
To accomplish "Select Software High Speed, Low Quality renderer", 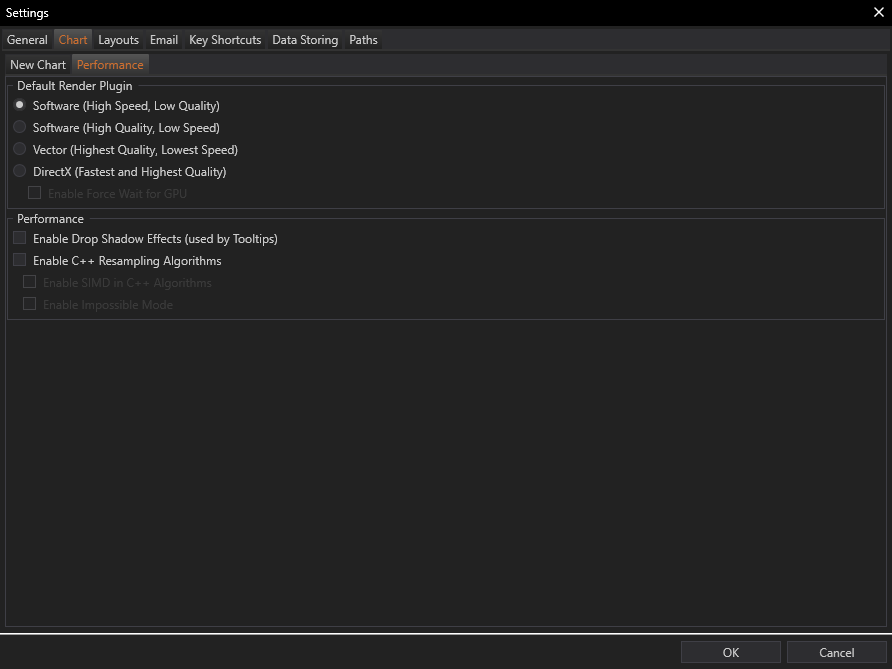I will [x=20, y=106].
